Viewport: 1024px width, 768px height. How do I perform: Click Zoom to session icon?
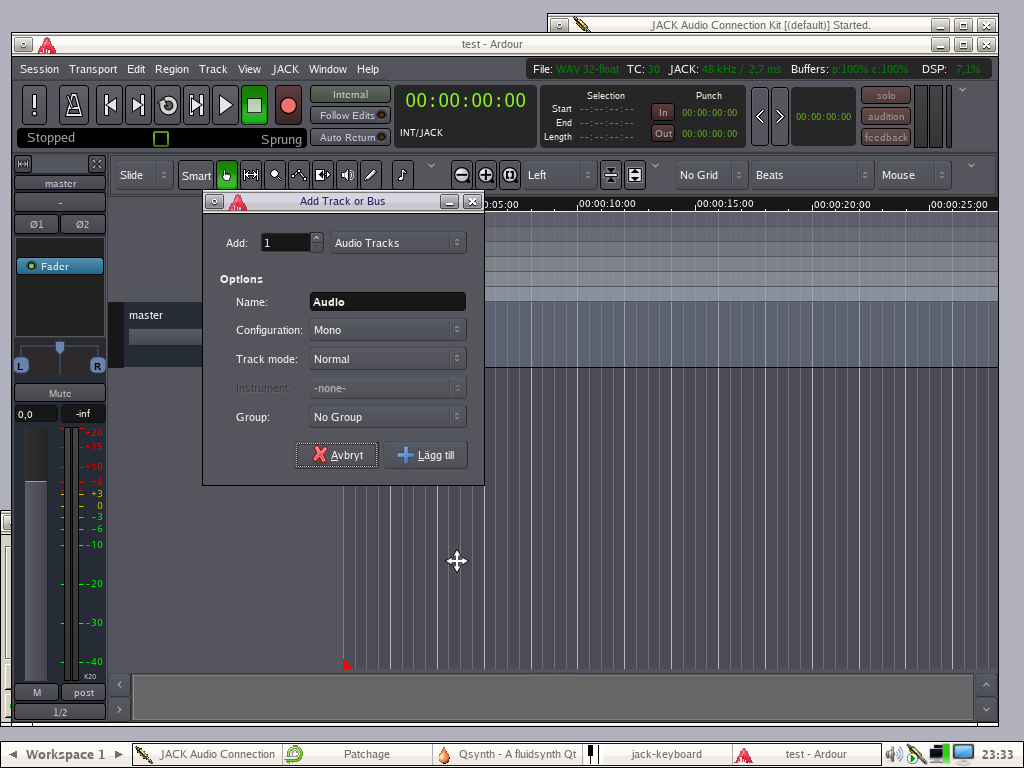(x=509, y=175)
